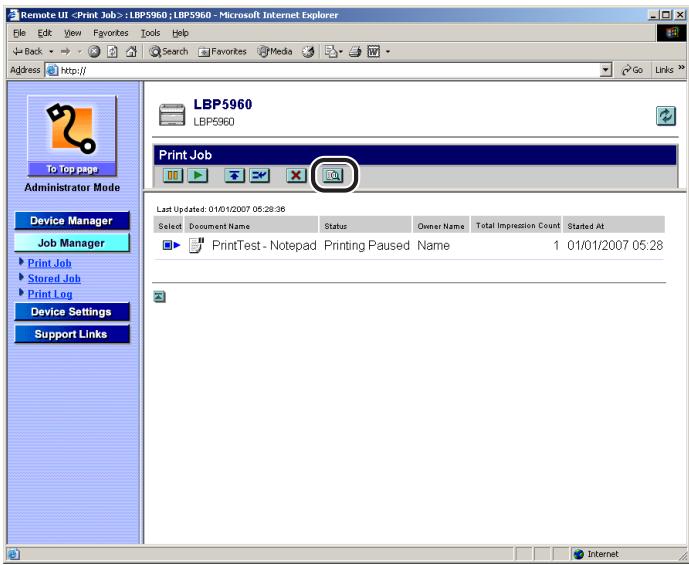Open the Device Settings section
The width and height of the screenshot is (689, 565).
pos(72,312)
